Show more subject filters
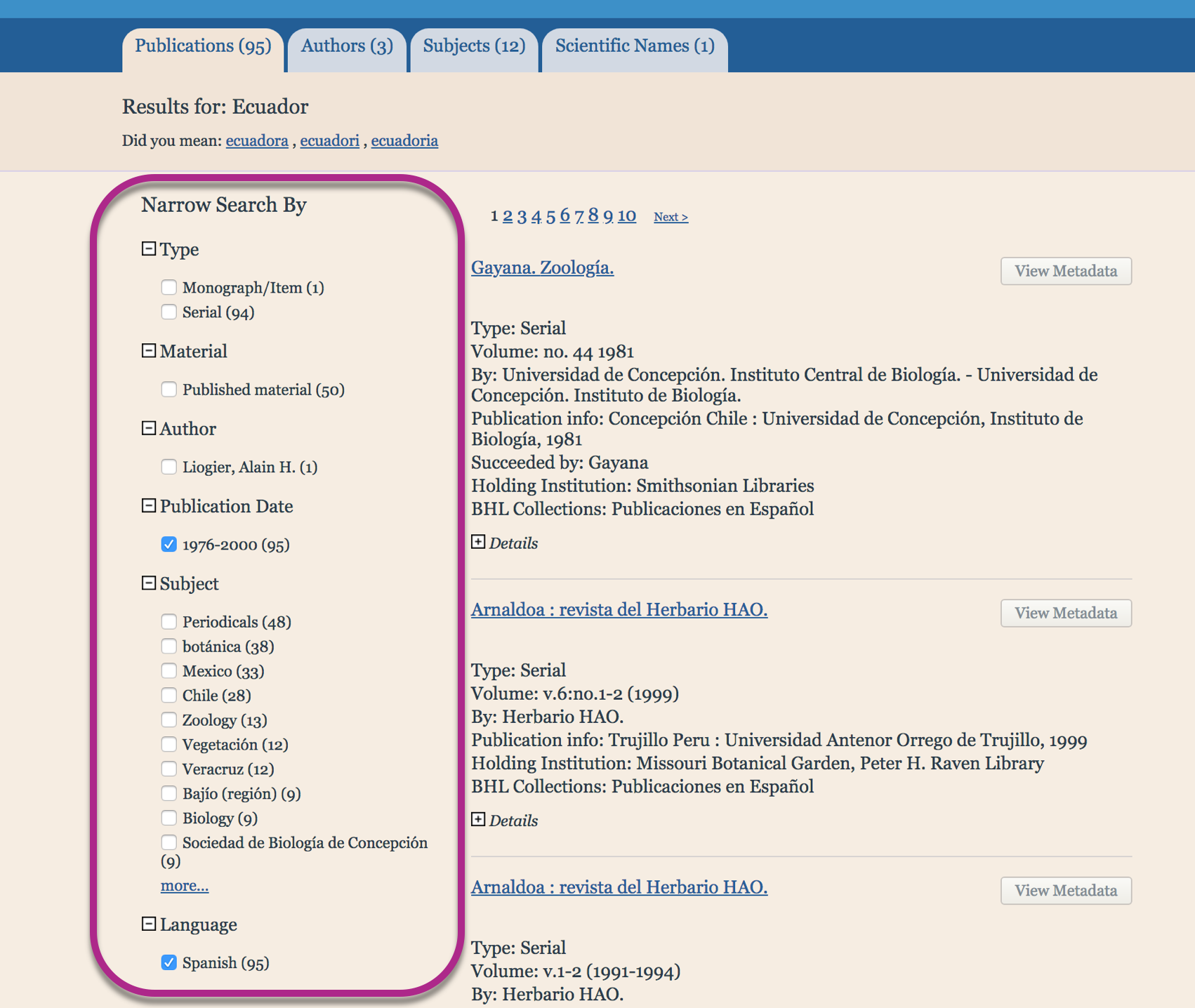This screenshot has width=1195, height=1008. click(184, 886)
